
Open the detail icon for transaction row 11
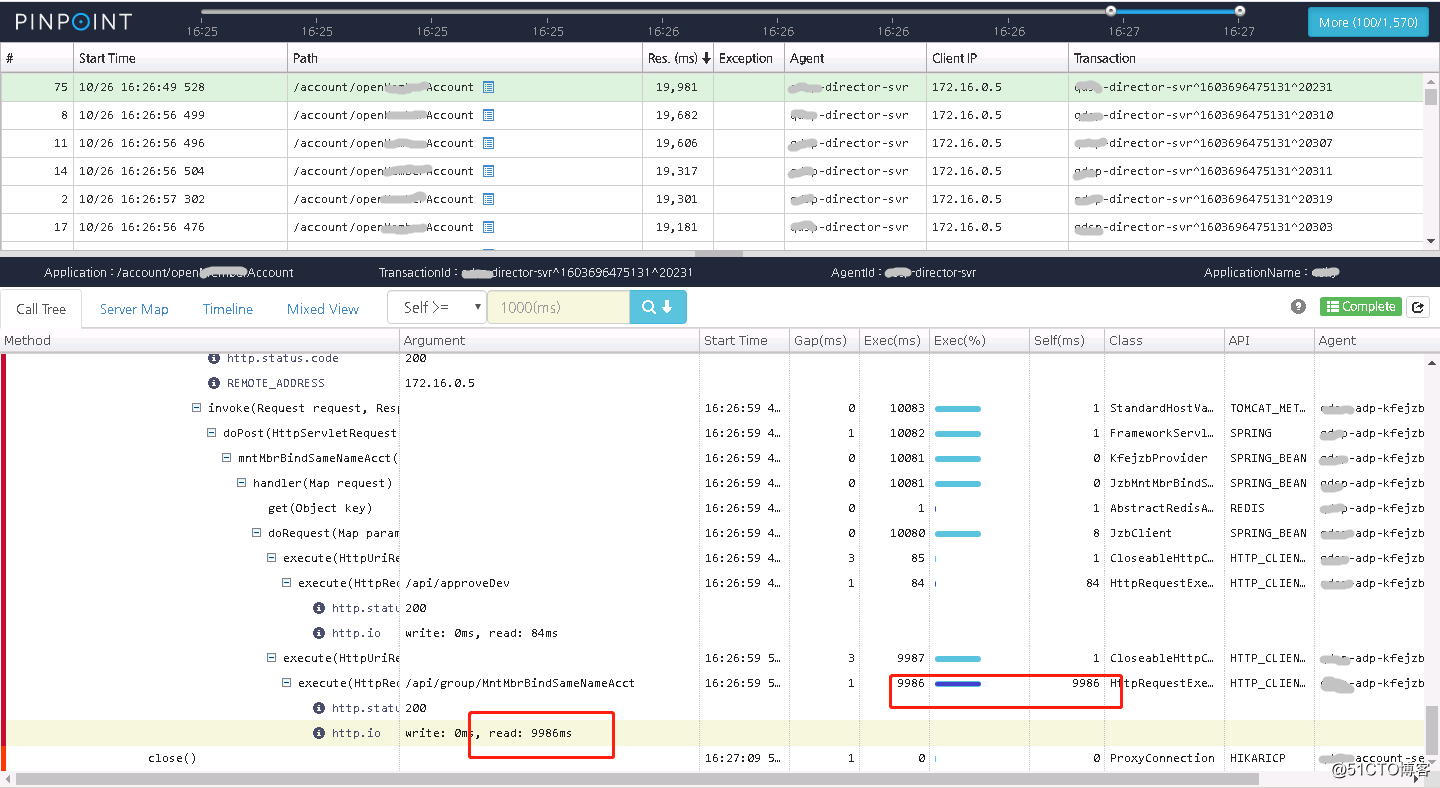[x=488, y=143]
